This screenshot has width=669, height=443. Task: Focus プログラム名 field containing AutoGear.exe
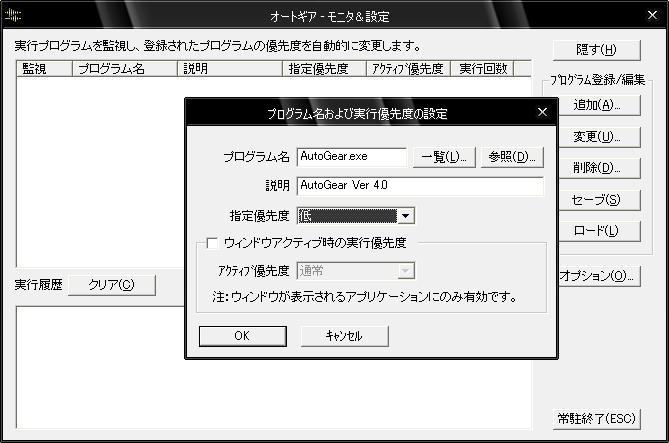(x=352, y=157)
